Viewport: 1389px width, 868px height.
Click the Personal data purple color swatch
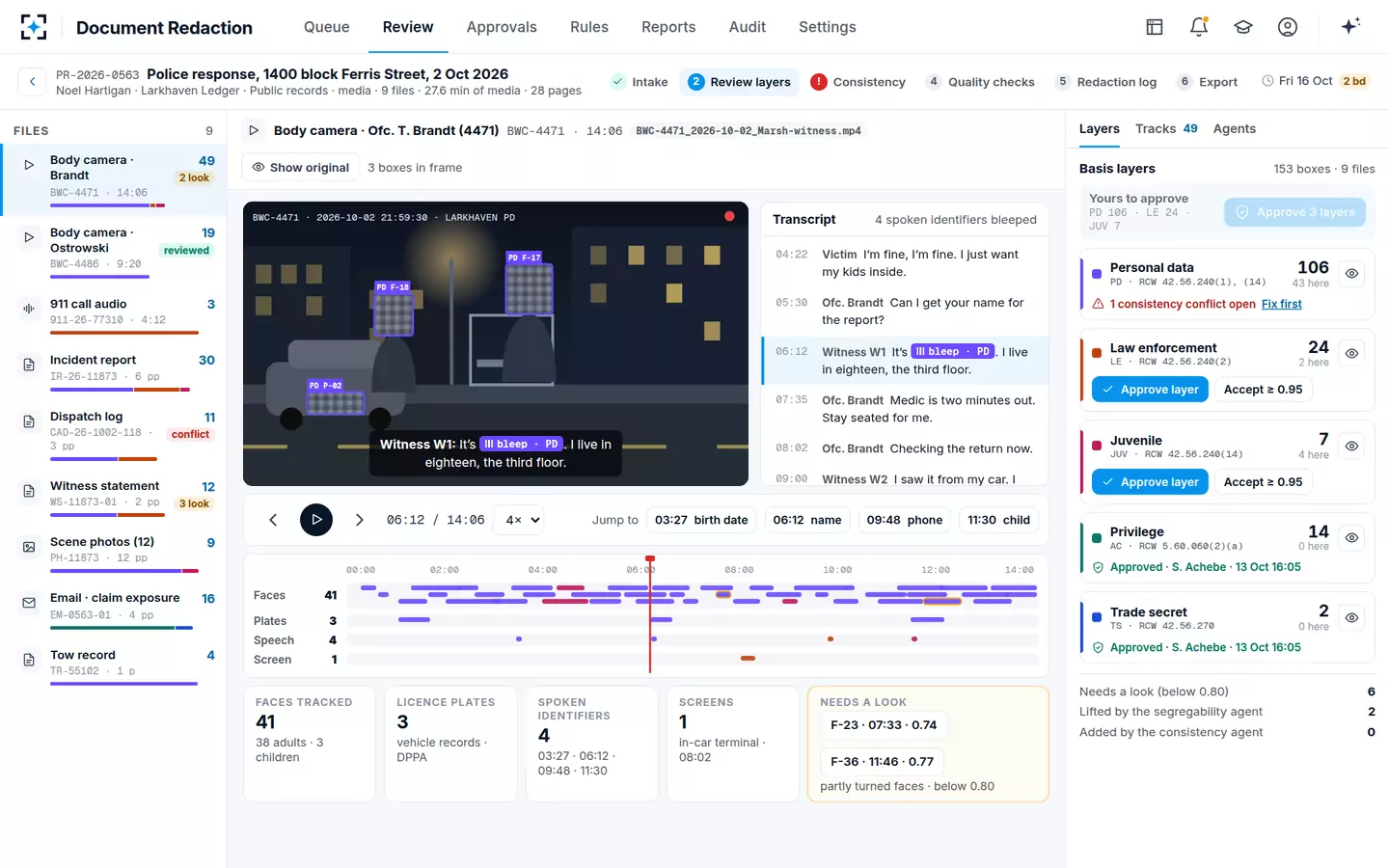click(x=1097, y=274)
